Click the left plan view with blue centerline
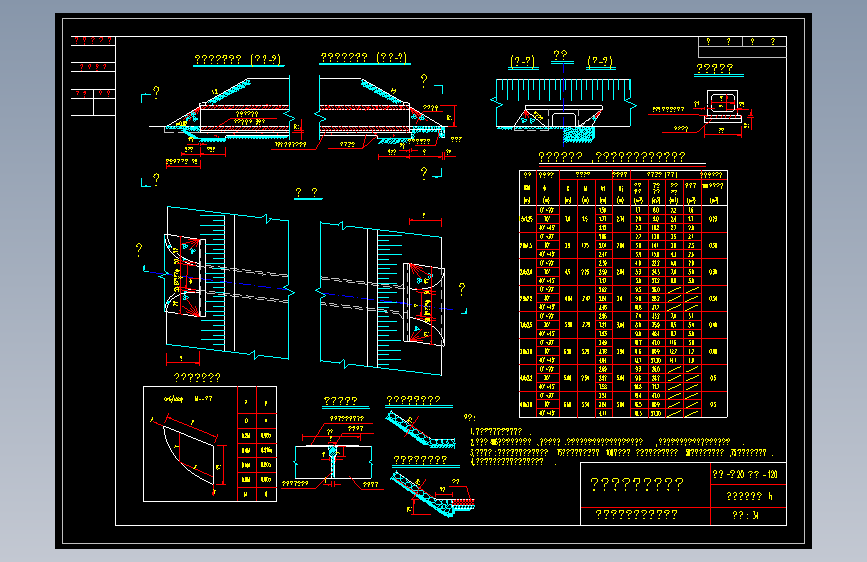Image resolution: width=867 pixels, height=562 pixels. point(228,284)
